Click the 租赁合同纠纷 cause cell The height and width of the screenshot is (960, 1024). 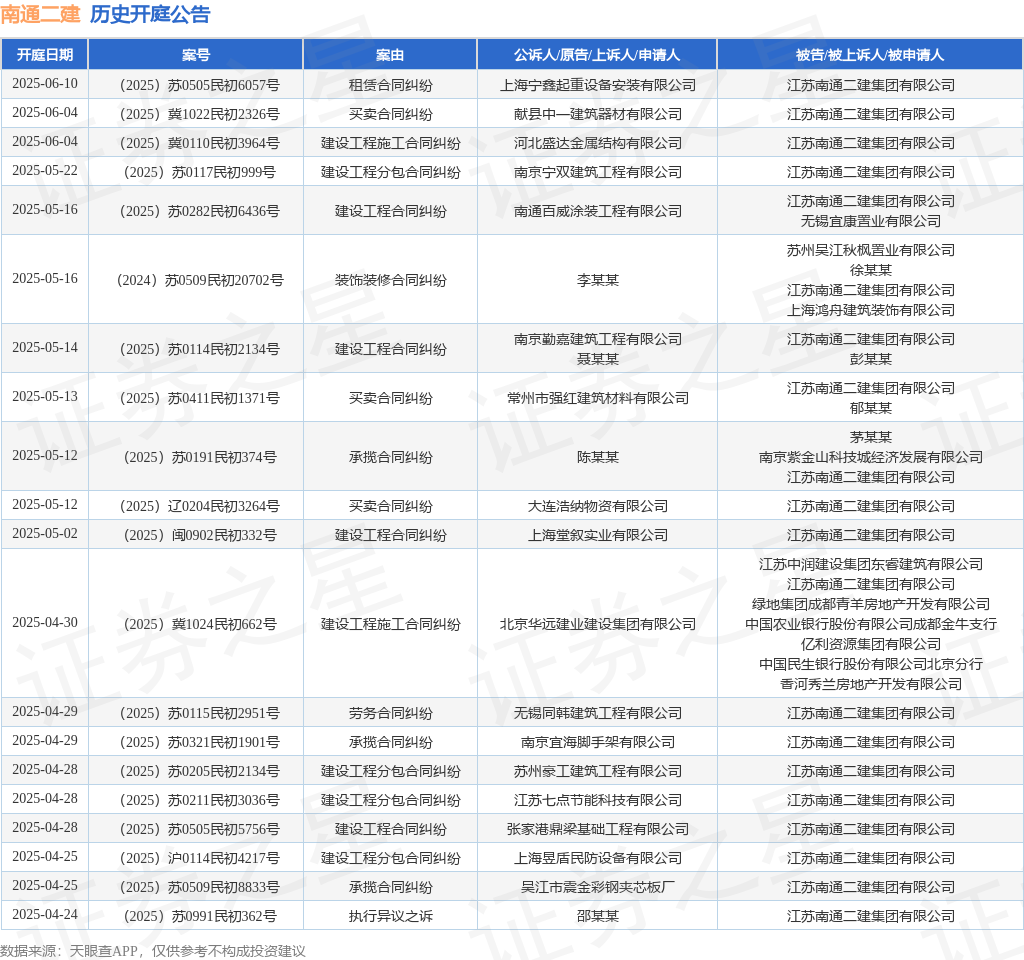[x=391, y=85]
